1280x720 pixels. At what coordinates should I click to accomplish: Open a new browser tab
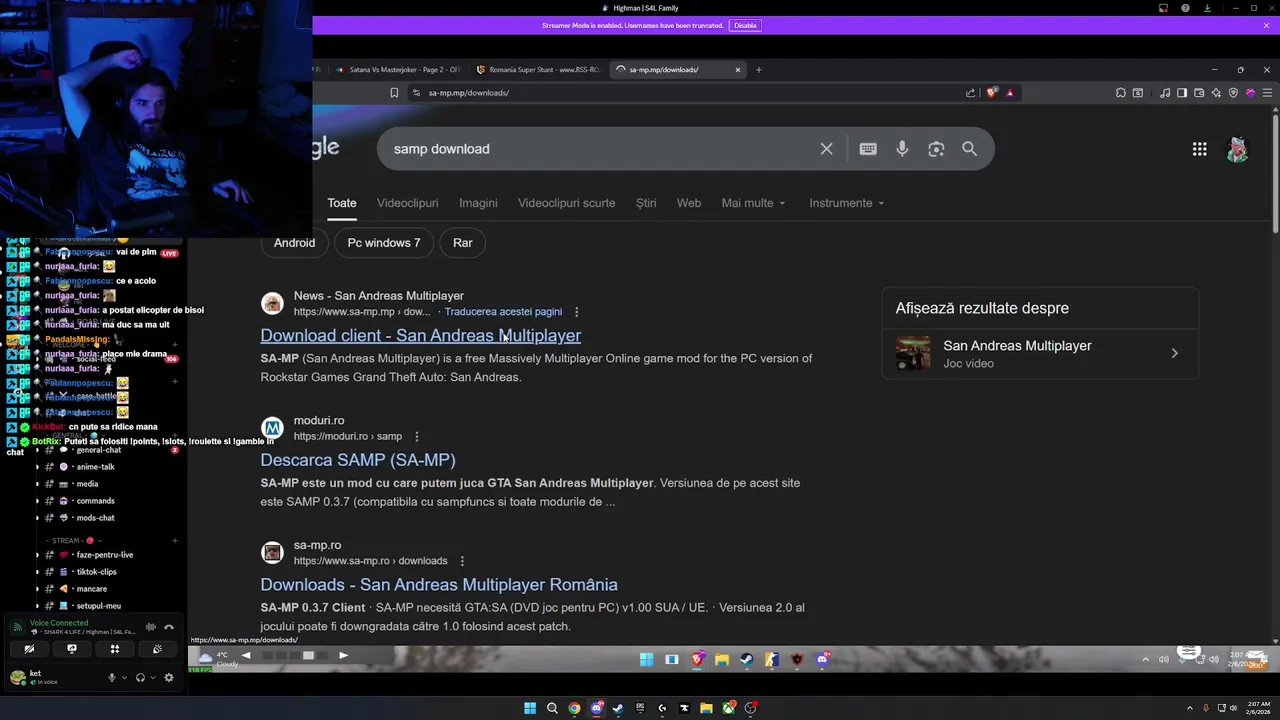(758, 70)
